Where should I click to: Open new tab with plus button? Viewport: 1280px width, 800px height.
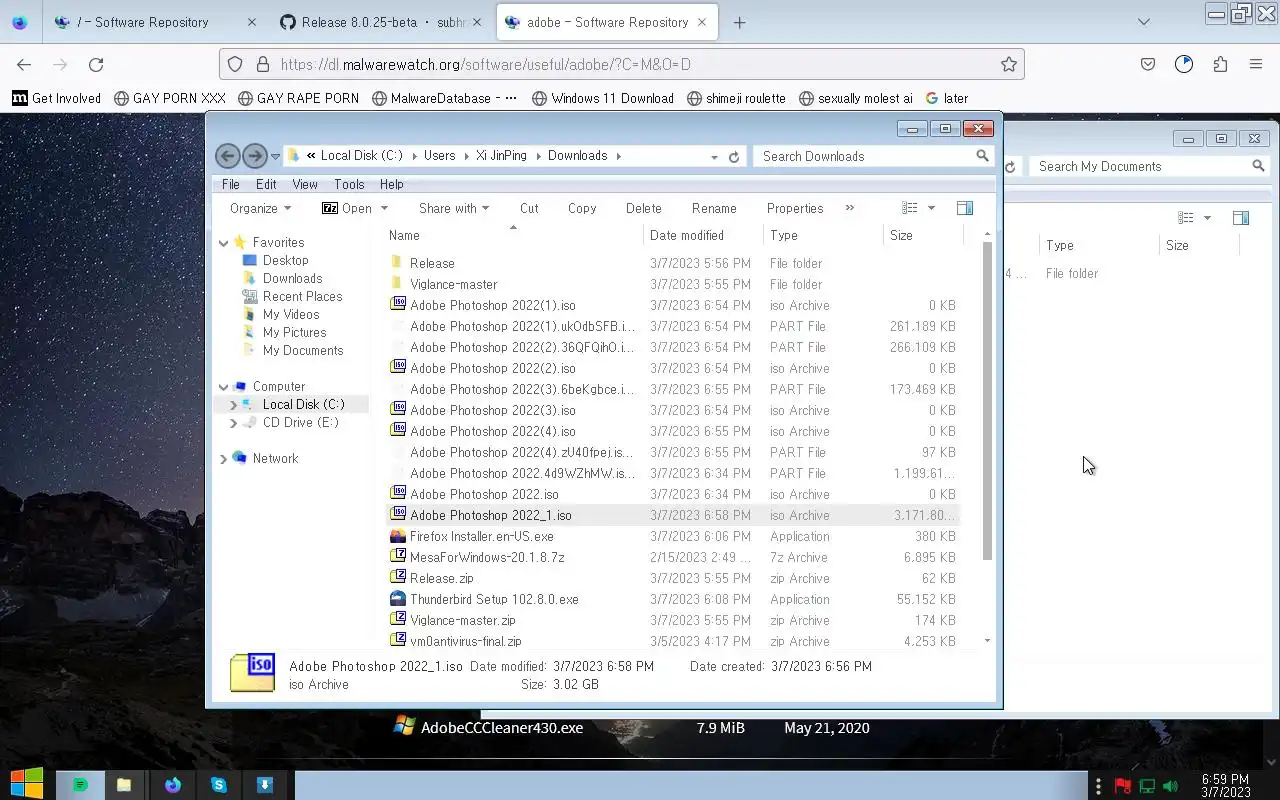coord(739,22)
